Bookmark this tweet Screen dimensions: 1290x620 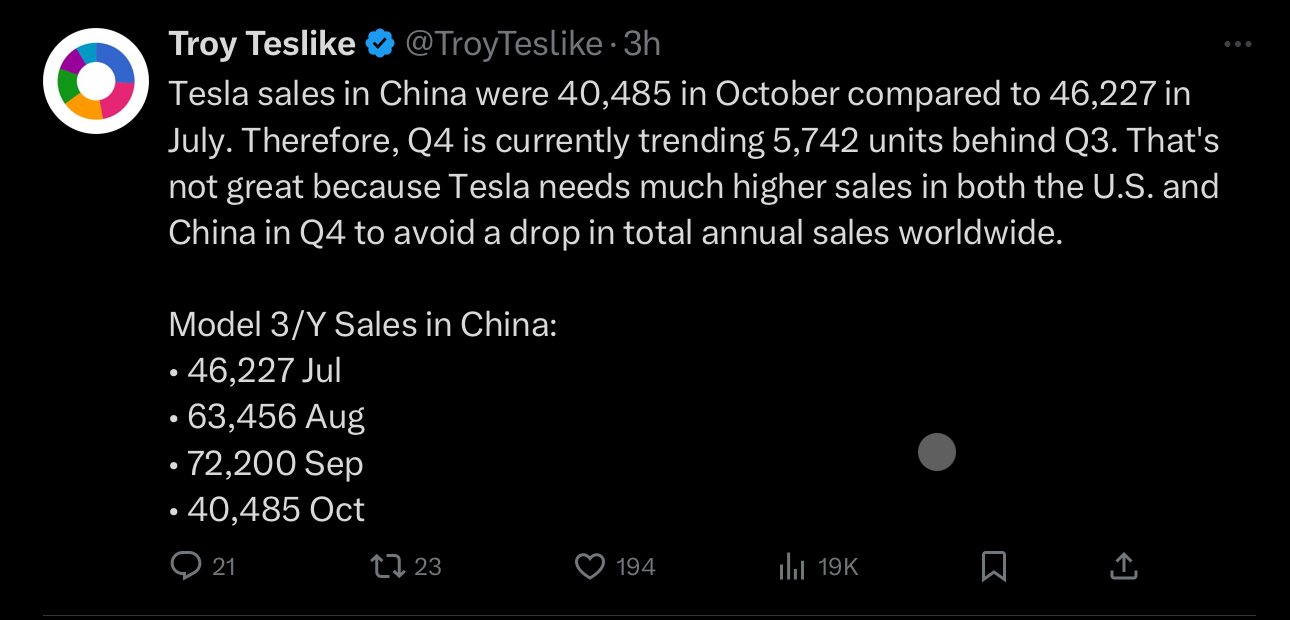coord(993,567)
